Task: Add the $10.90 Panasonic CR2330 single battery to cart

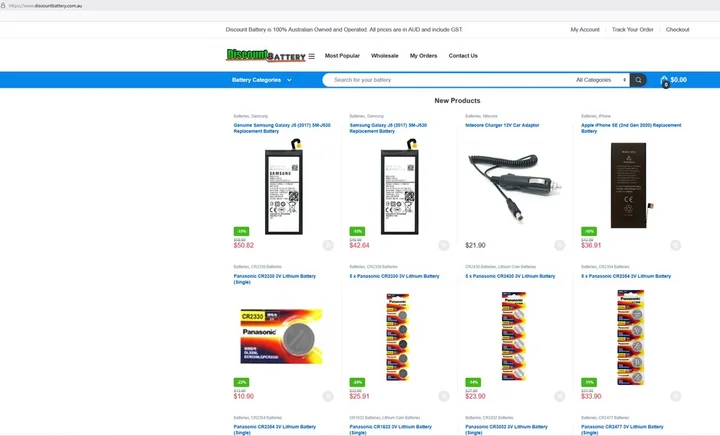Action: [x=327, y=396]
